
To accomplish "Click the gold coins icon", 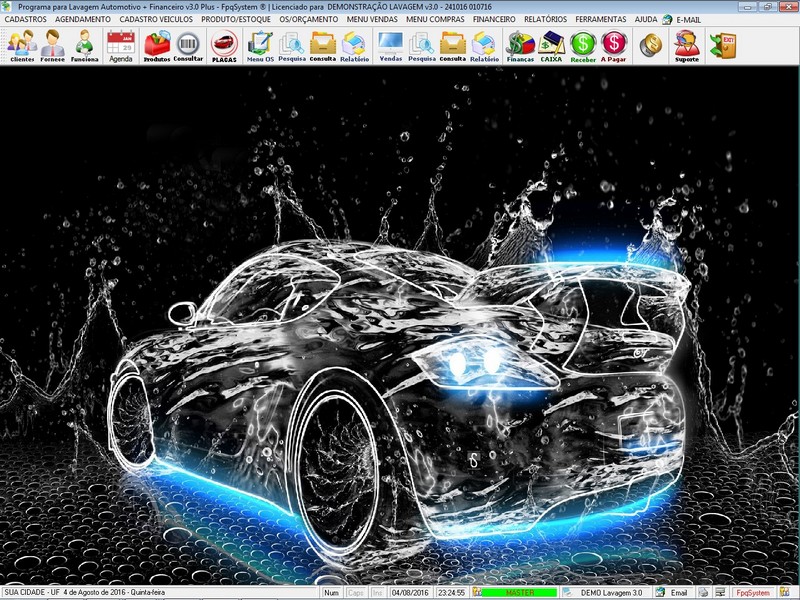I will coord(651,45).
